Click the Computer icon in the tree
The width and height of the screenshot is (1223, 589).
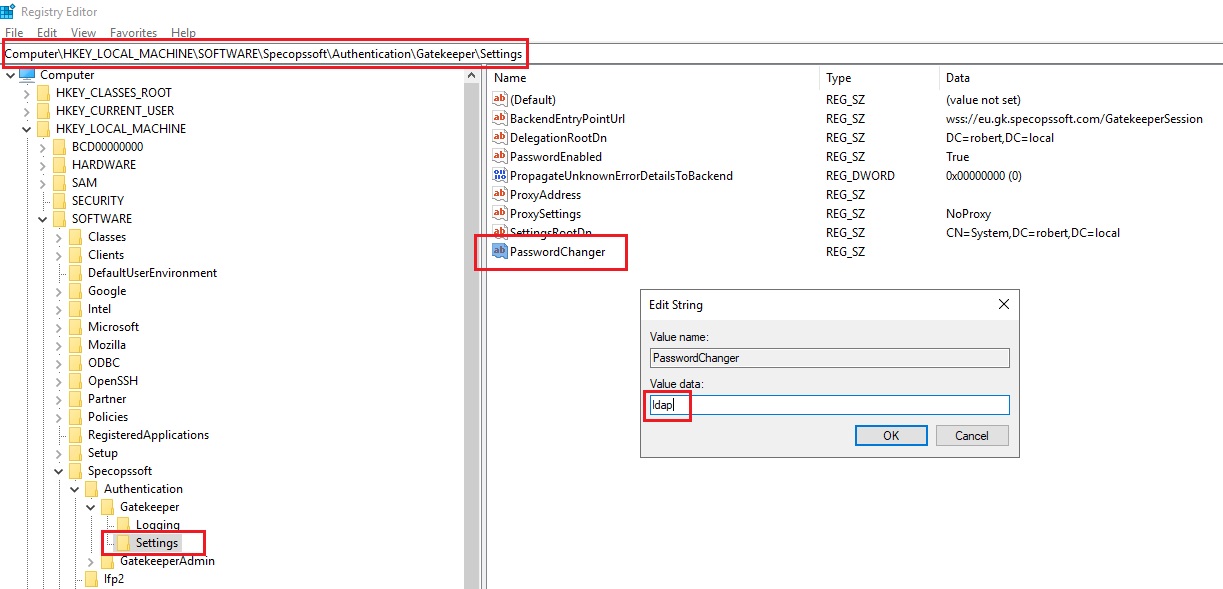pyautogui.click(x=27, y=75)
